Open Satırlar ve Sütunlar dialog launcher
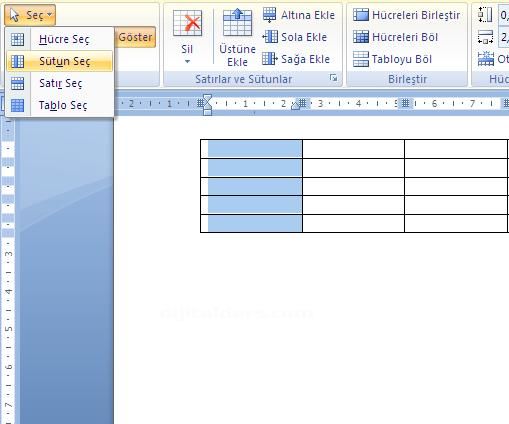Image resolution: width=509 pixels, height=424 pixels. (333, 78)
